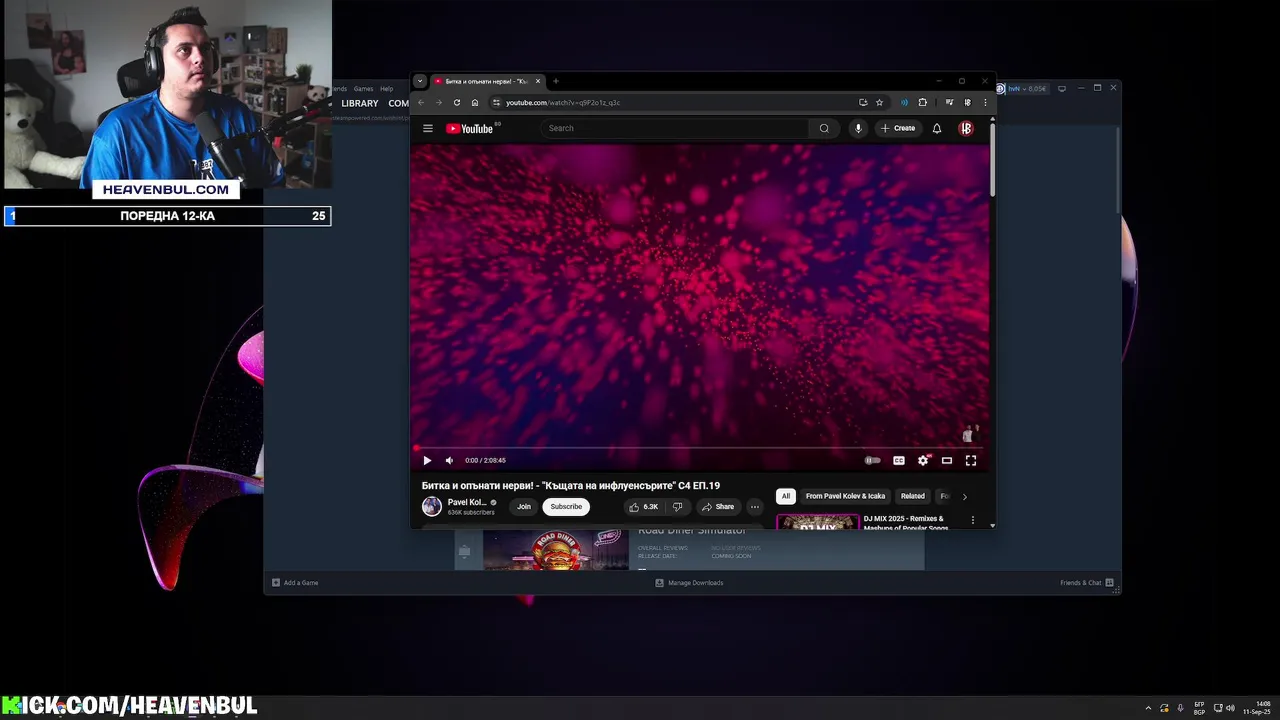Like the video (6.3K)
The width and height of the screenshot is (1280, 720).
[643, 506]
